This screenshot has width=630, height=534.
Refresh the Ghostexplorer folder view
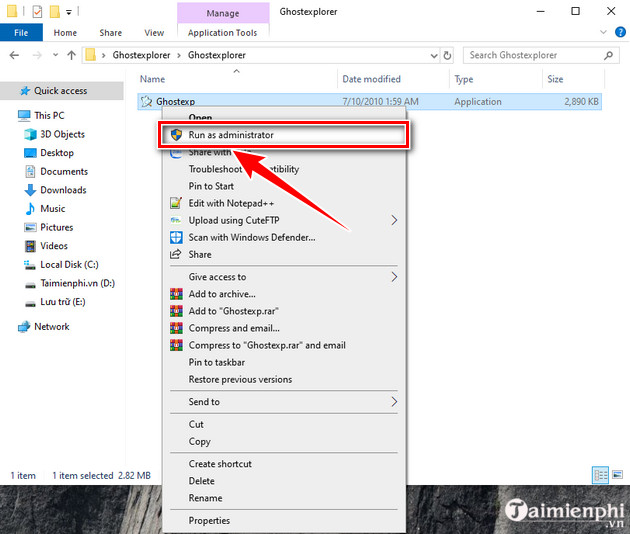click(x=447, y=55)
